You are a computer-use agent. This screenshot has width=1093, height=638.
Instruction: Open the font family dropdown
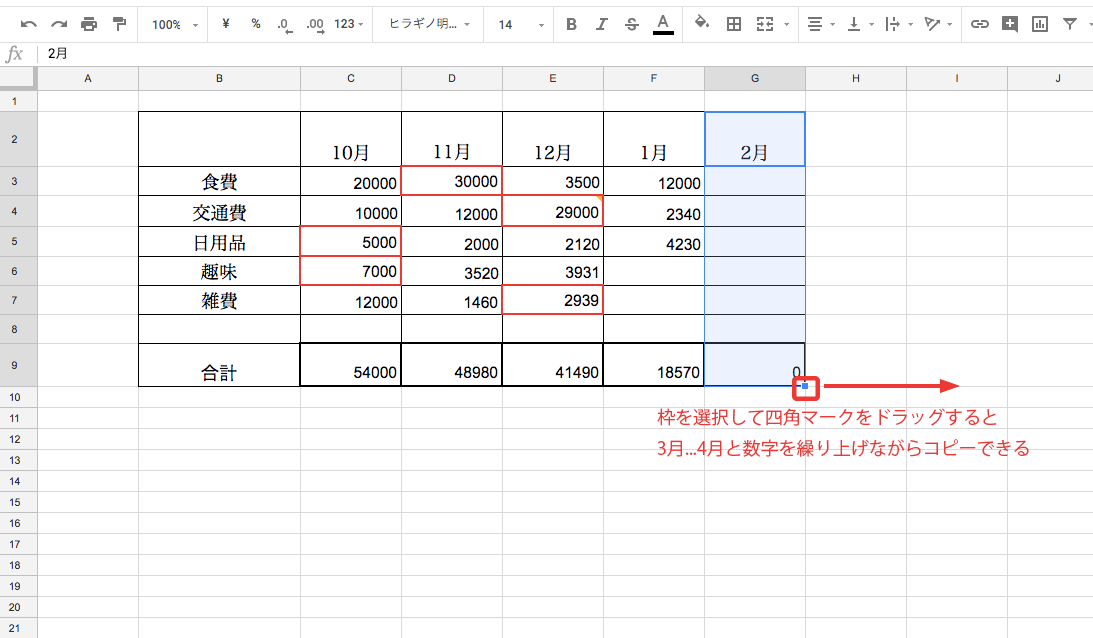[x=429, y=24]
